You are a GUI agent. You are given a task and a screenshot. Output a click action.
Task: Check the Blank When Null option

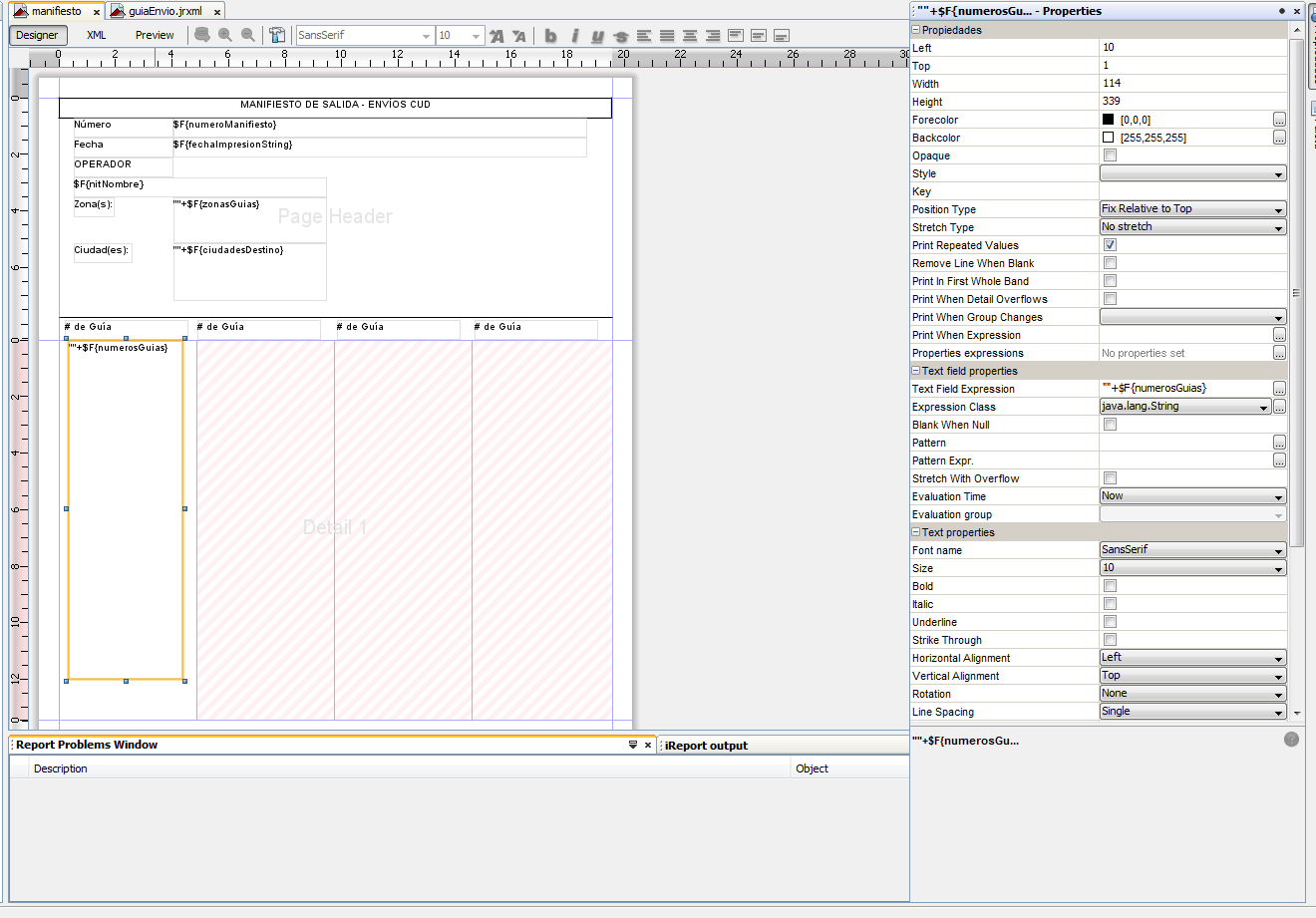[x=1110, y=424]
